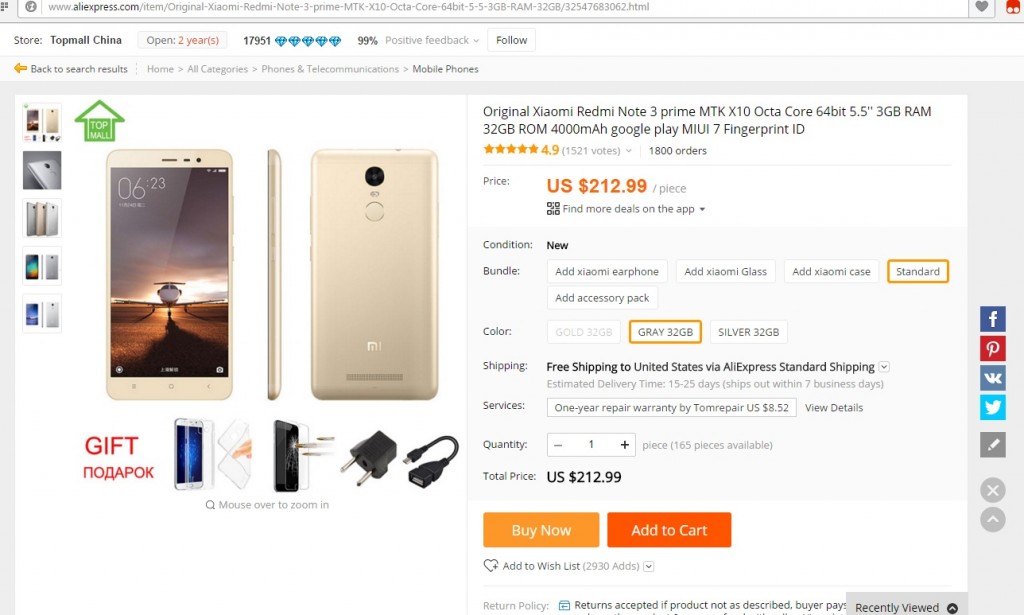
Task: Share via the VK icon
Action: tap(992, 378)
